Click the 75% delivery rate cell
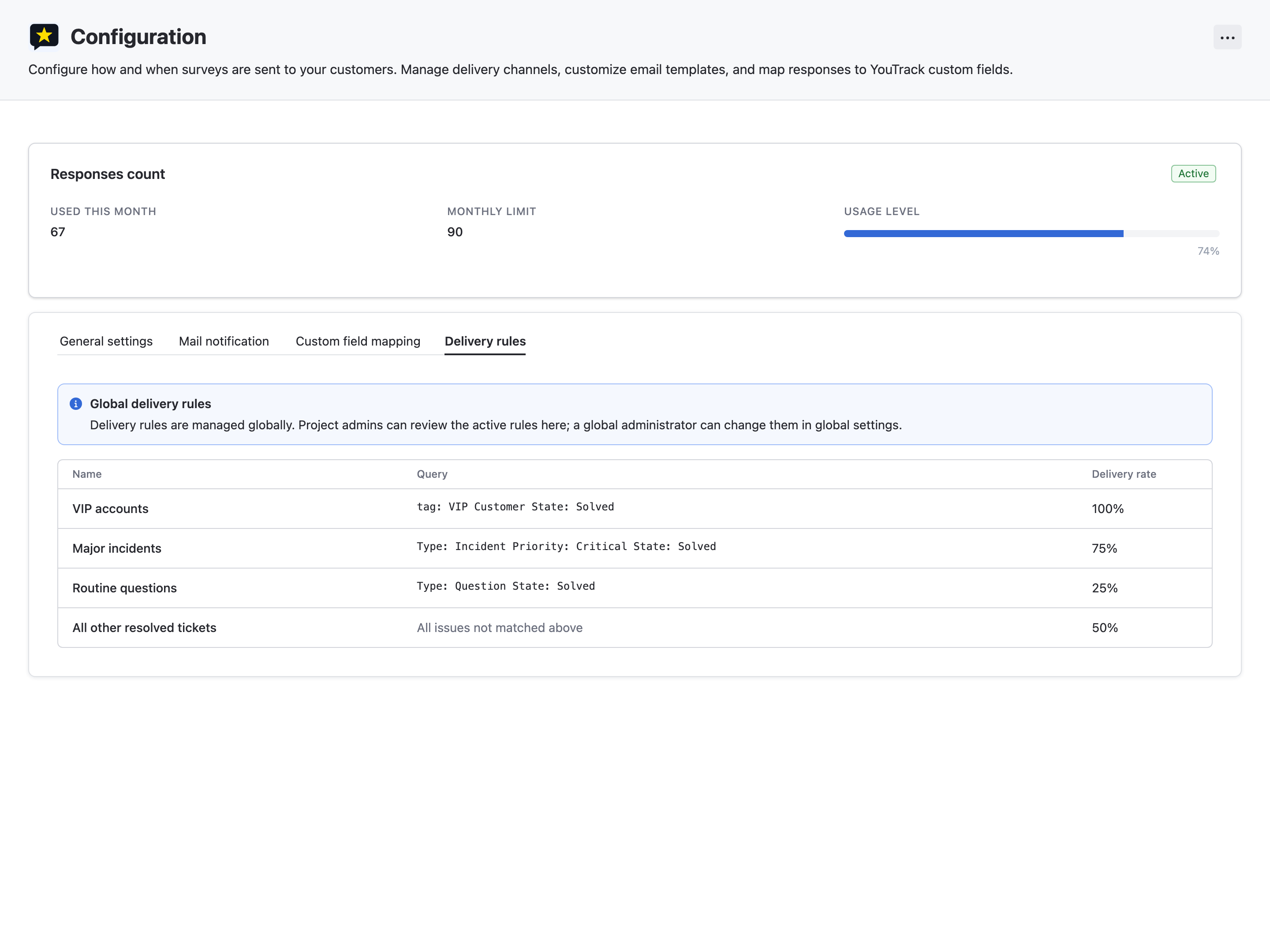 click(1104, 549)
